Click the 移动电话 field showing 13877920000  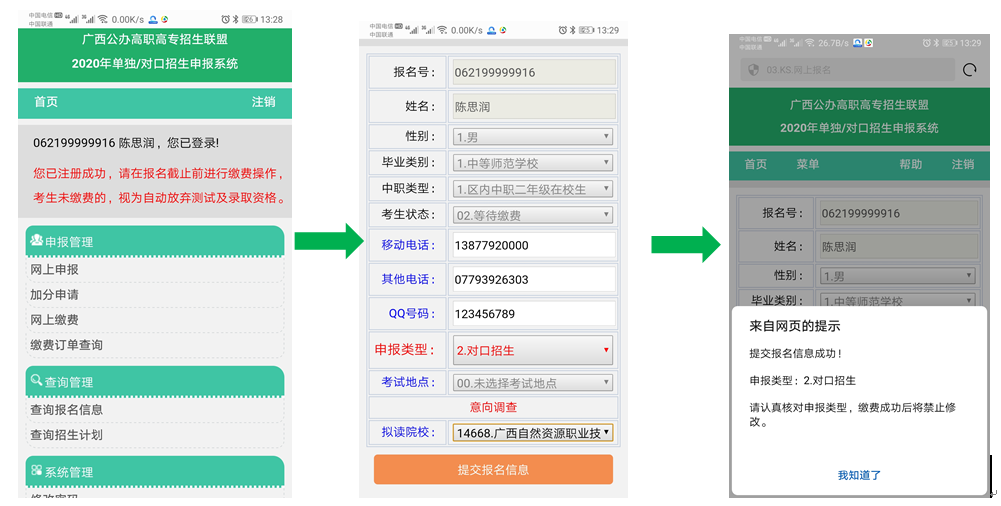click(x=533, y=245)
